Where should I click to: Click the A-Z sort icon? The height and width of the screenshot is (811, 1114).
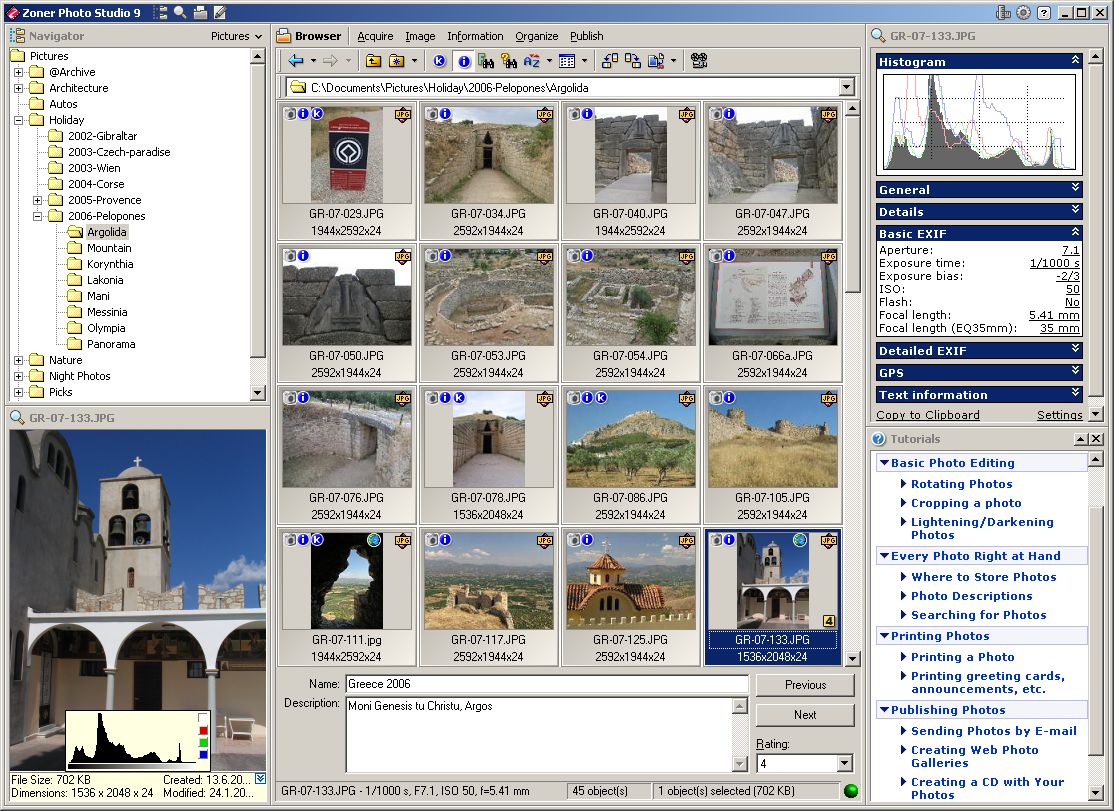click(532, 62)
